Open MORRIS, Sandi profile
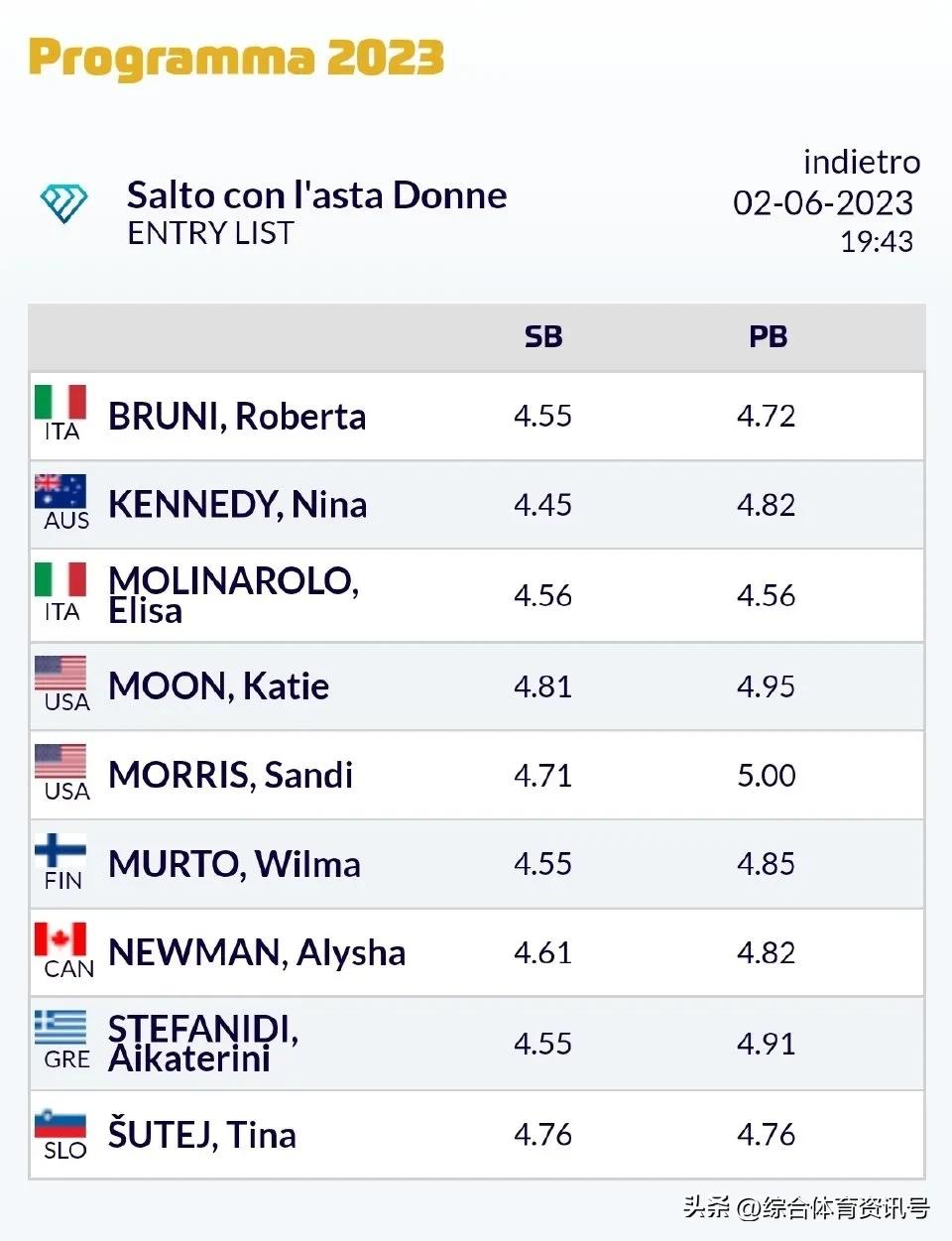 point(230,775)
